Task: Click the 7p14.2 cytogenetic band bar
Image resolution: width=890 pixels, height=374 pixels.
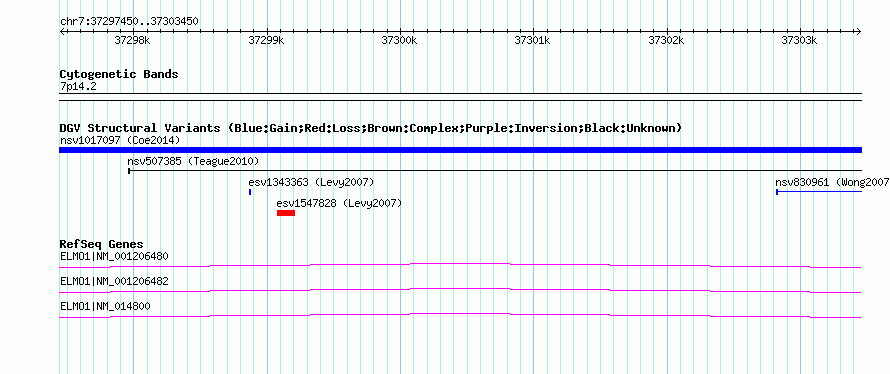Action: (460, 96)
